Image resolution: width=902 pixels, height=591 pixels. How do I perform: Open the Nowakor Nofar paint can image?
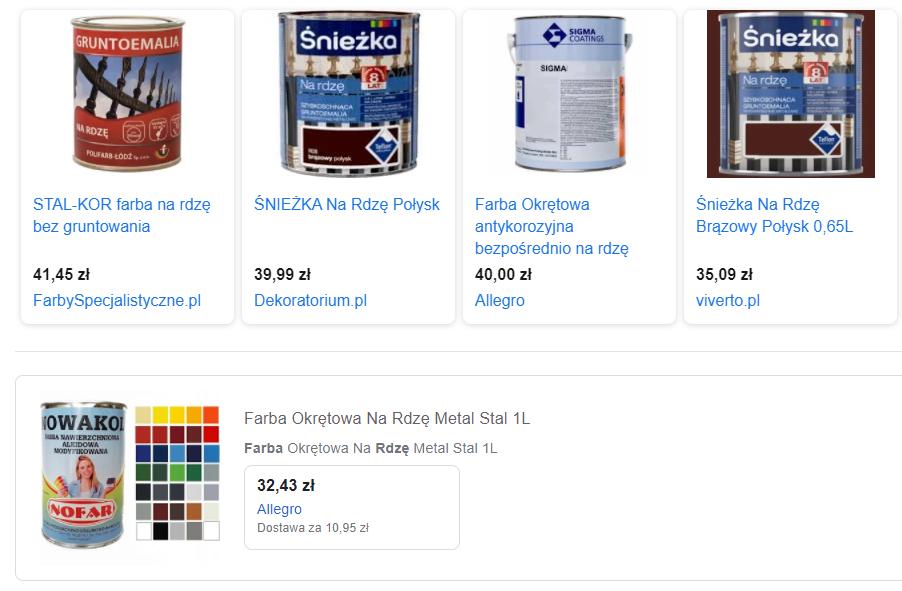(x=83, y=474)
